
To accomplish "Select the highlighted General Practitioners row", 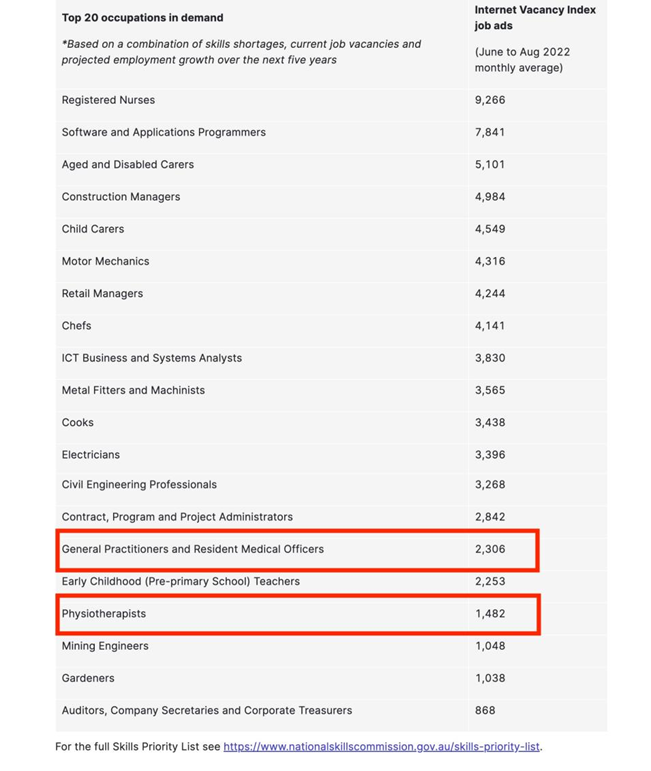I will point(297,550).
